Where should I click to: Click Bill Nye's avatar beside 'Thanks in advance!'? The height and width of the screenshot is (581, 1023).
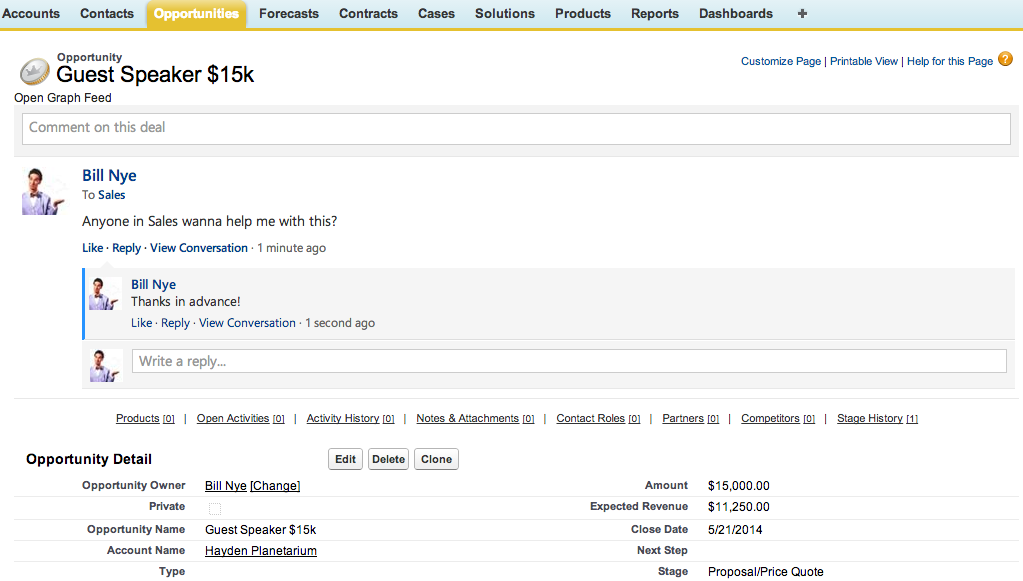coord(105,293)
